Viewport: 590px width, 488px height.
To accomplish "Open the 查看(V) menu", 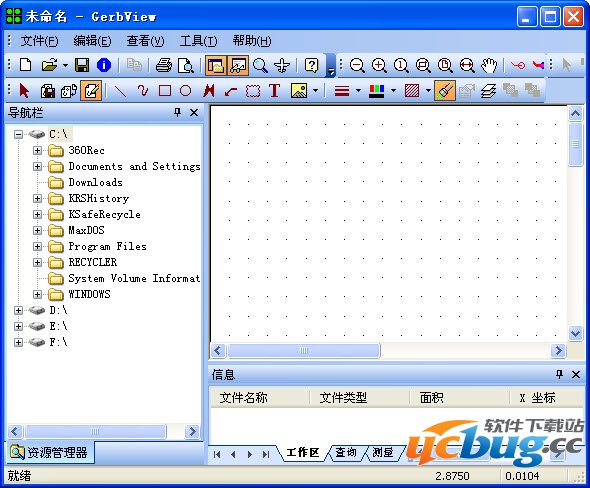I will pyautogui.click(x=145, y=41).
